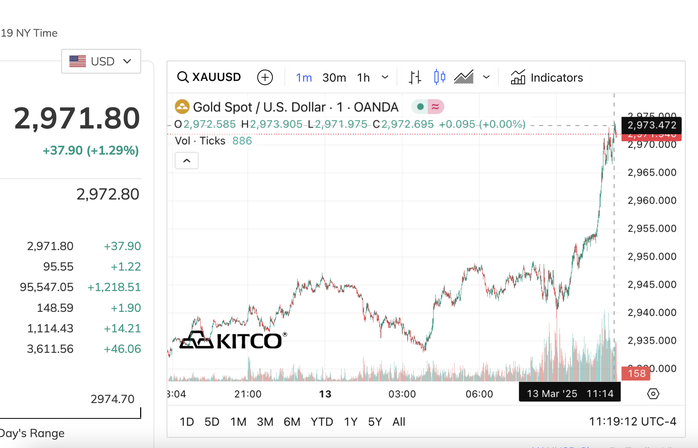The height and width of the screenshot is (448, 698).
Task: Click the 2,973.472 crosshair price label
Action: tap(652, 126)
